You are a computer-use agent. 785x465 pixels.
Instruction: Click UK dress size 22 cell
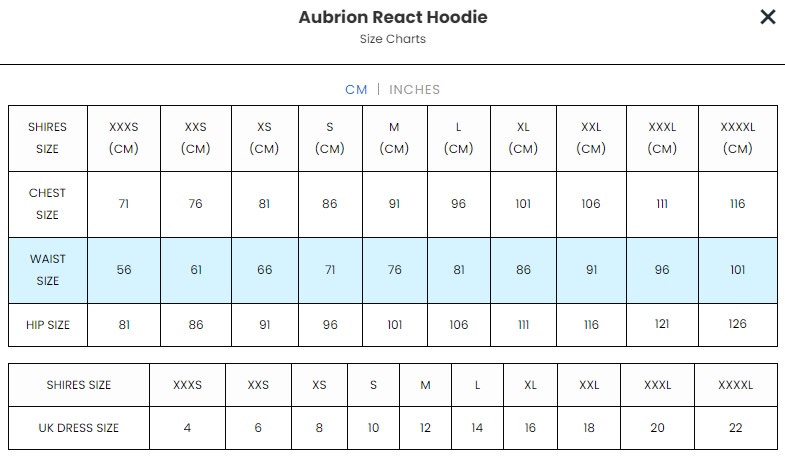(x=735, y=428)
